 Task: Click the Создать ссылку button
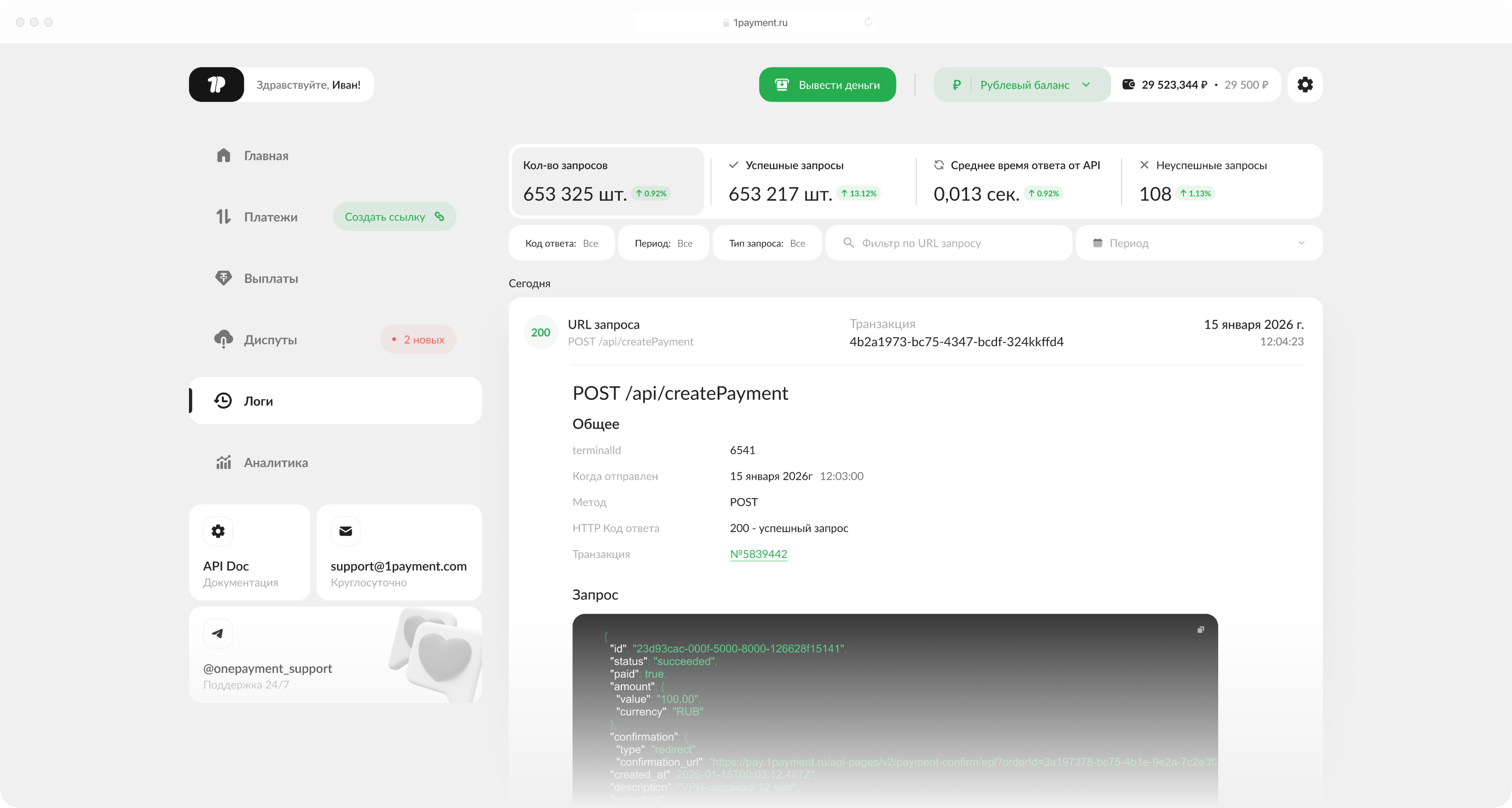point(395,216)
